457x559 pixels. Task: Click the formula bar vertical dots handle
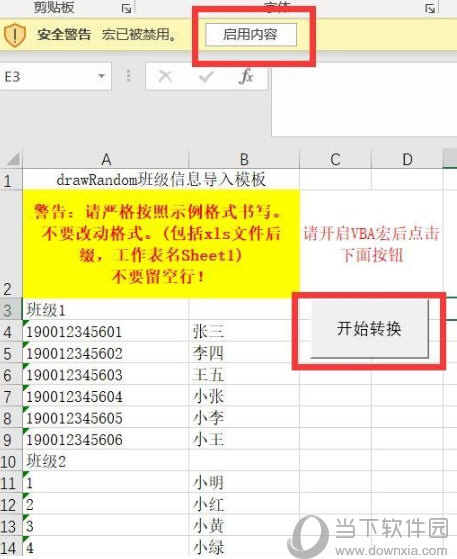click(129, 76)
